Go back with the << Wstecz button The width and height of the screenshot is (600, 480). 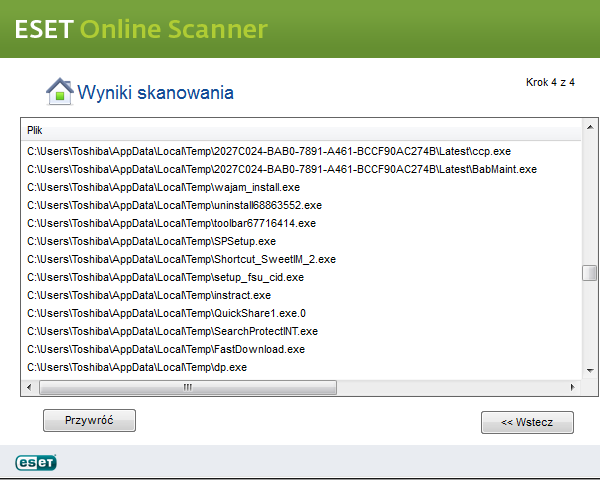(527, 422)
